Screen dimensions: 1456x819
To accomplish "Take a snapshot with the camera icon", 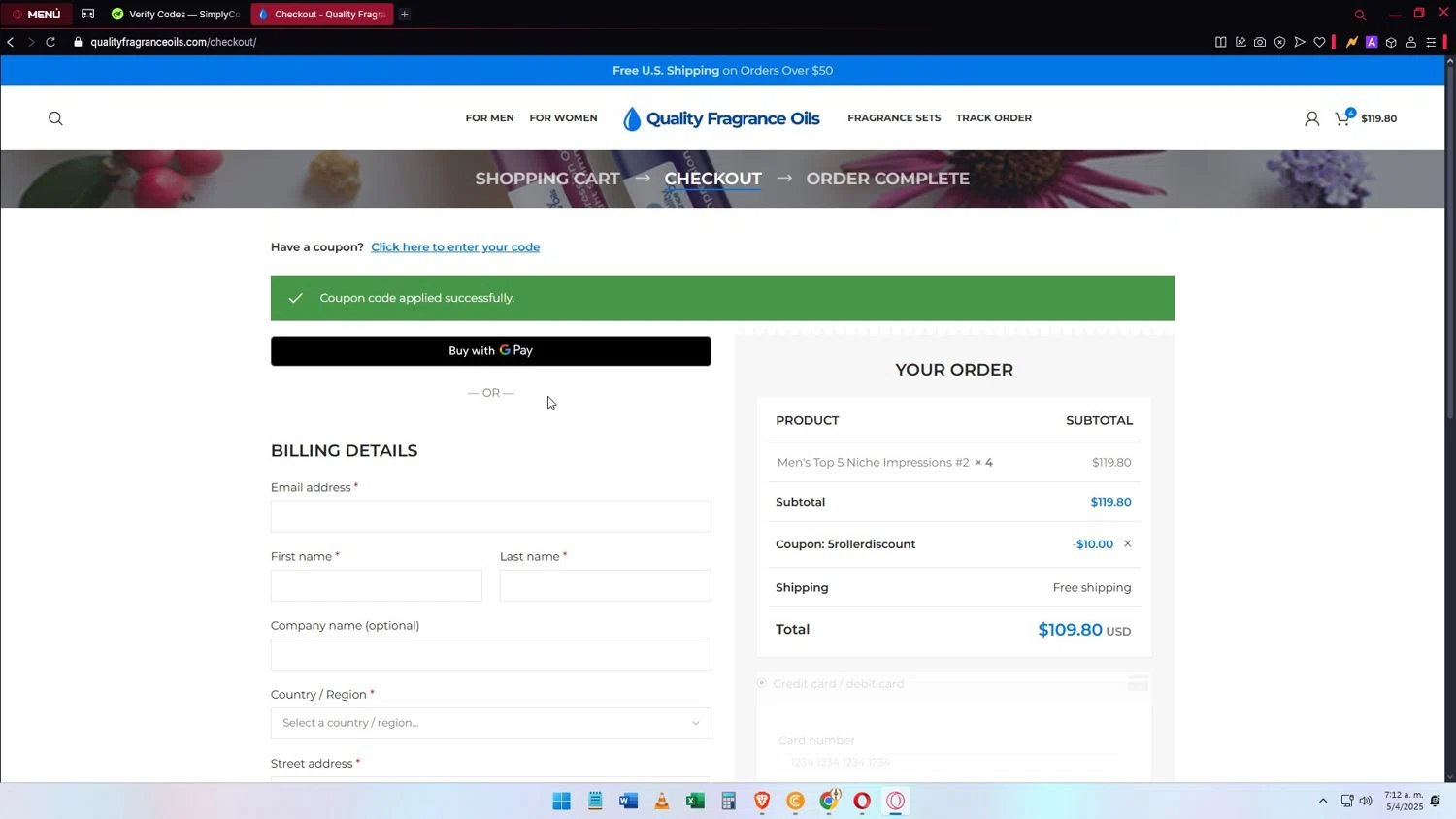I will point(1260,42).
